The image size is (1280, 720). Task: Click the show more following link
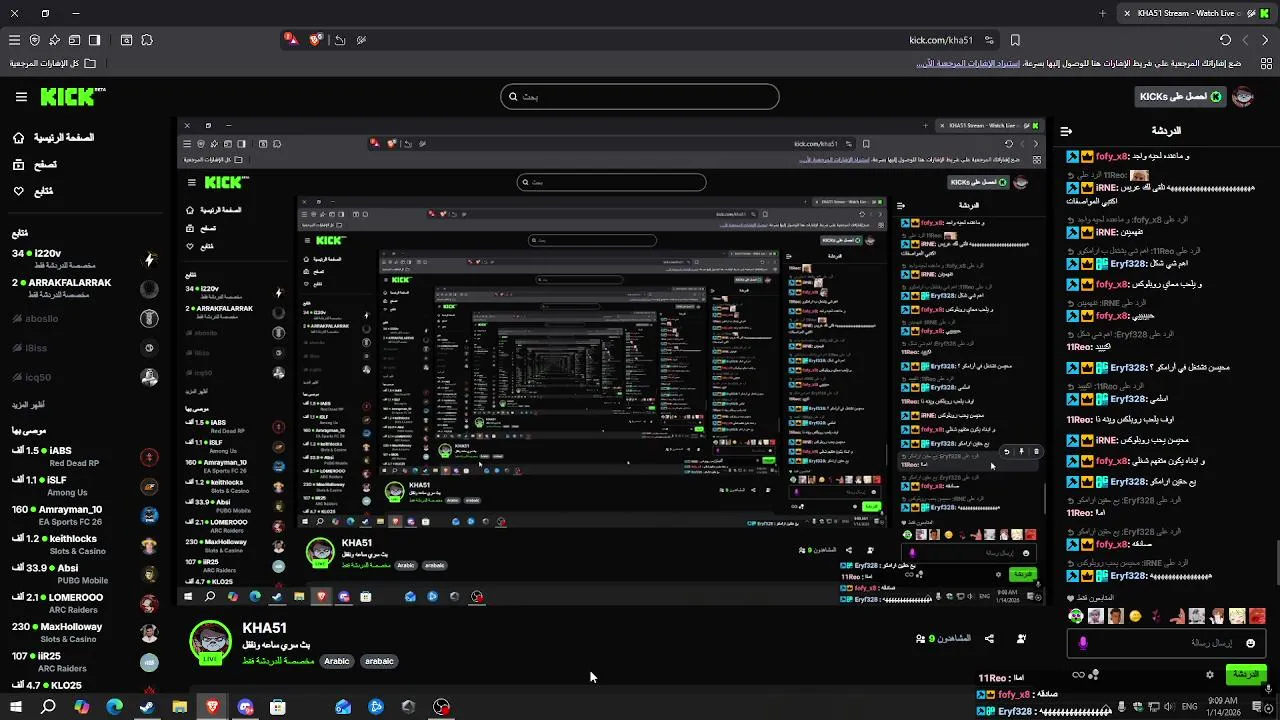pos(28,405)
